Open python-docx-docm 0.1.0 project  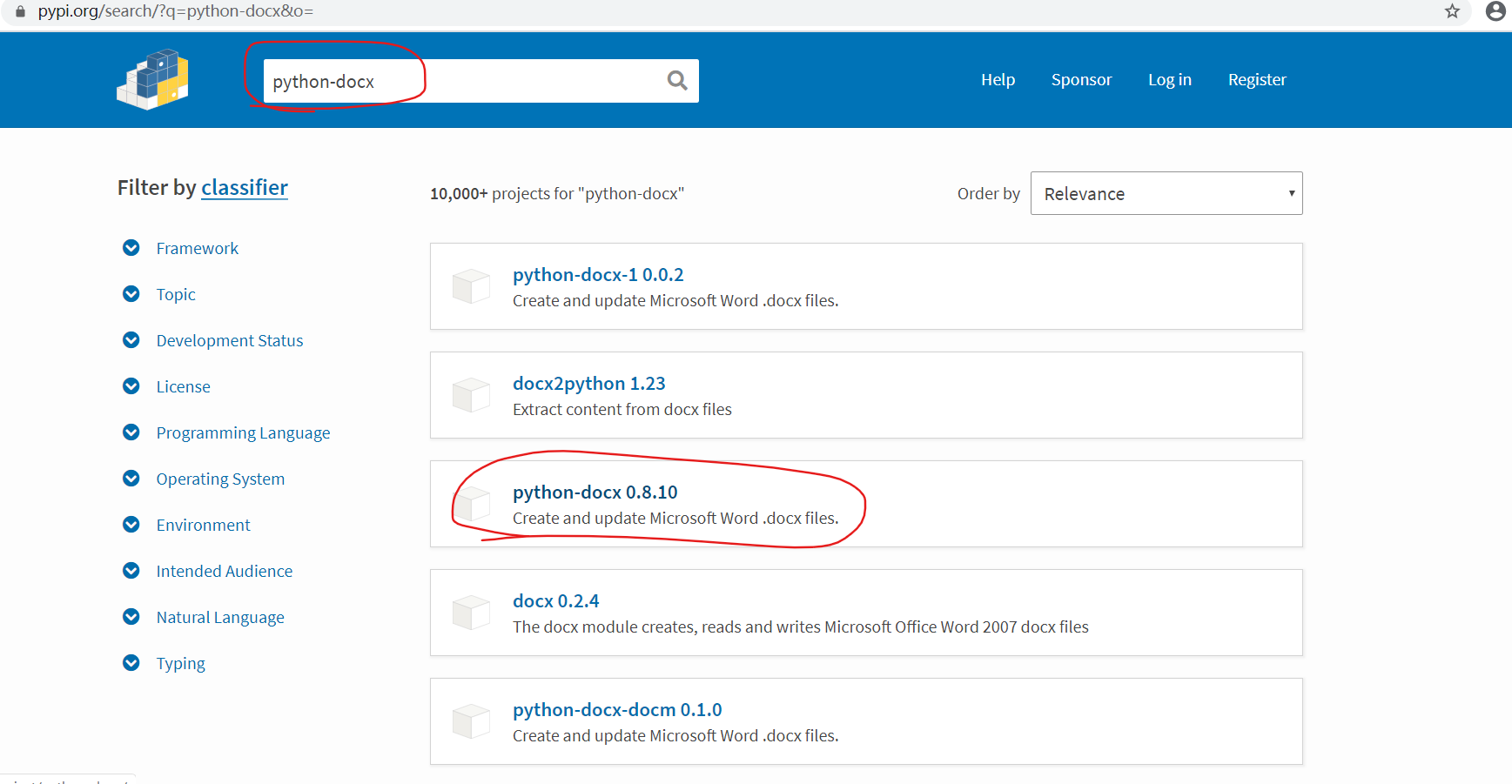coord(617,710)
